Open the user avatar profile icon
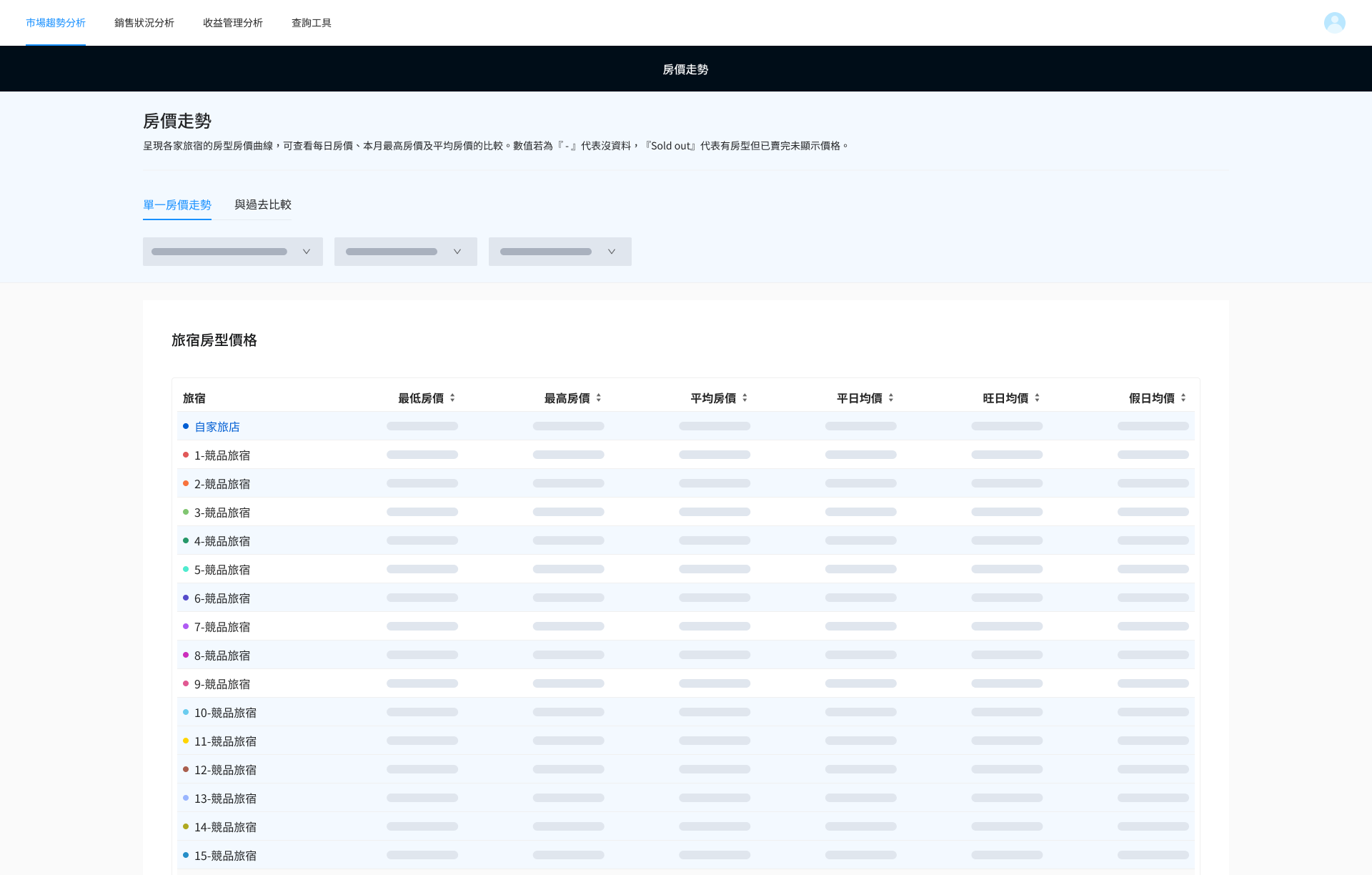This screenshot has width=1372, height=875. coord(1334,23)
